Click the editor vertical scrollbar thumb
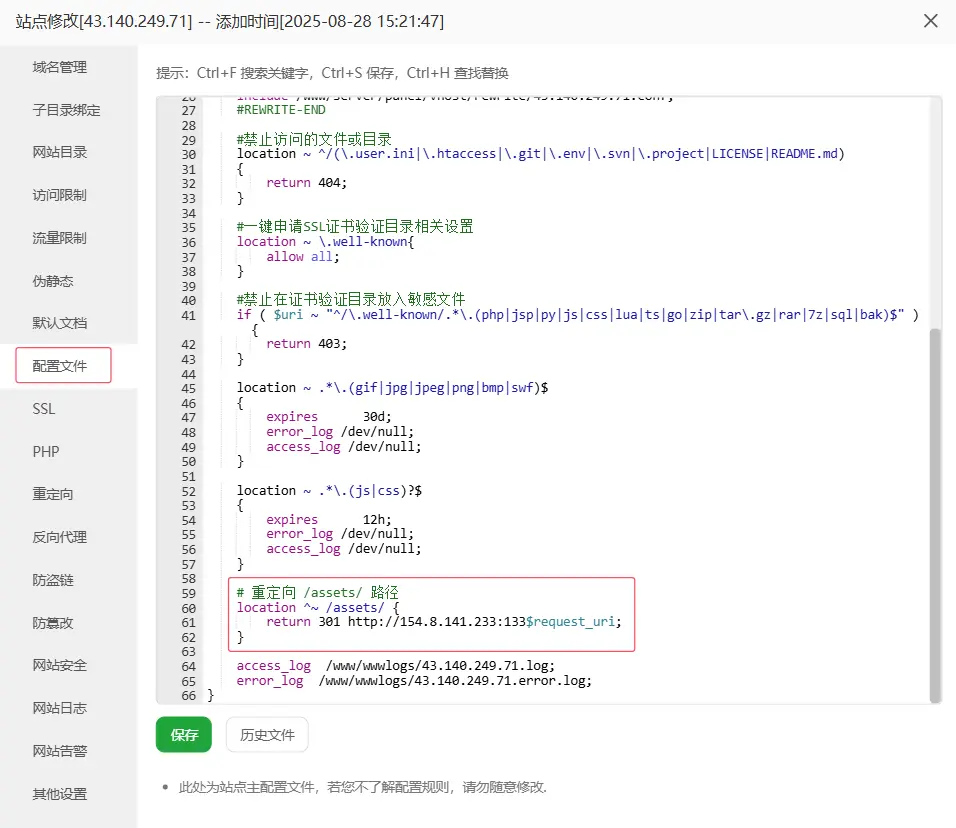The width and height of the screenshot is (956, 828). coord(935,515)
